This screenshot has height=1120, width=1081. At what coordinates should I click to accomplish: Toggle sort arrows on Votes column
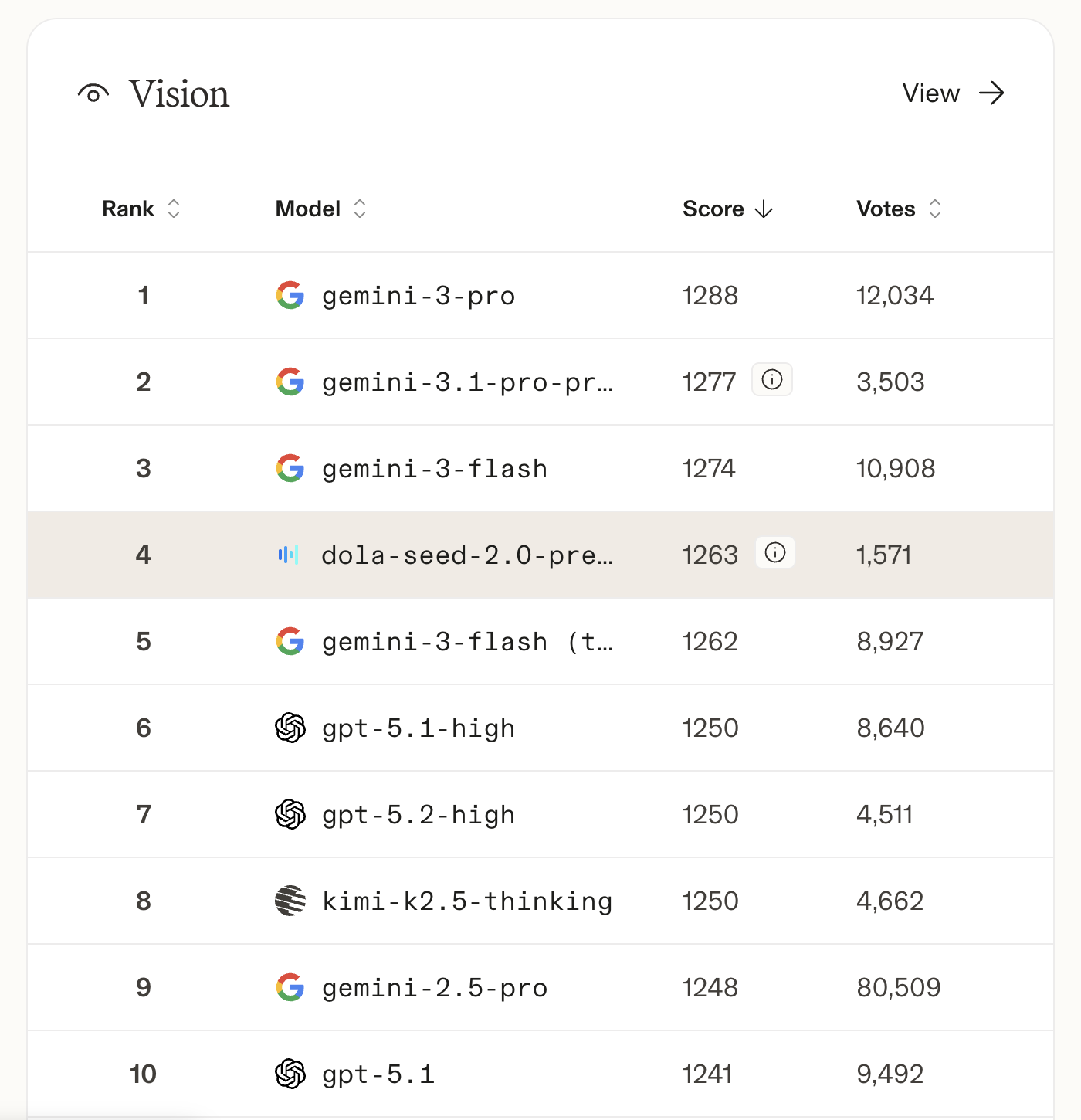click(x=935, y=209)
